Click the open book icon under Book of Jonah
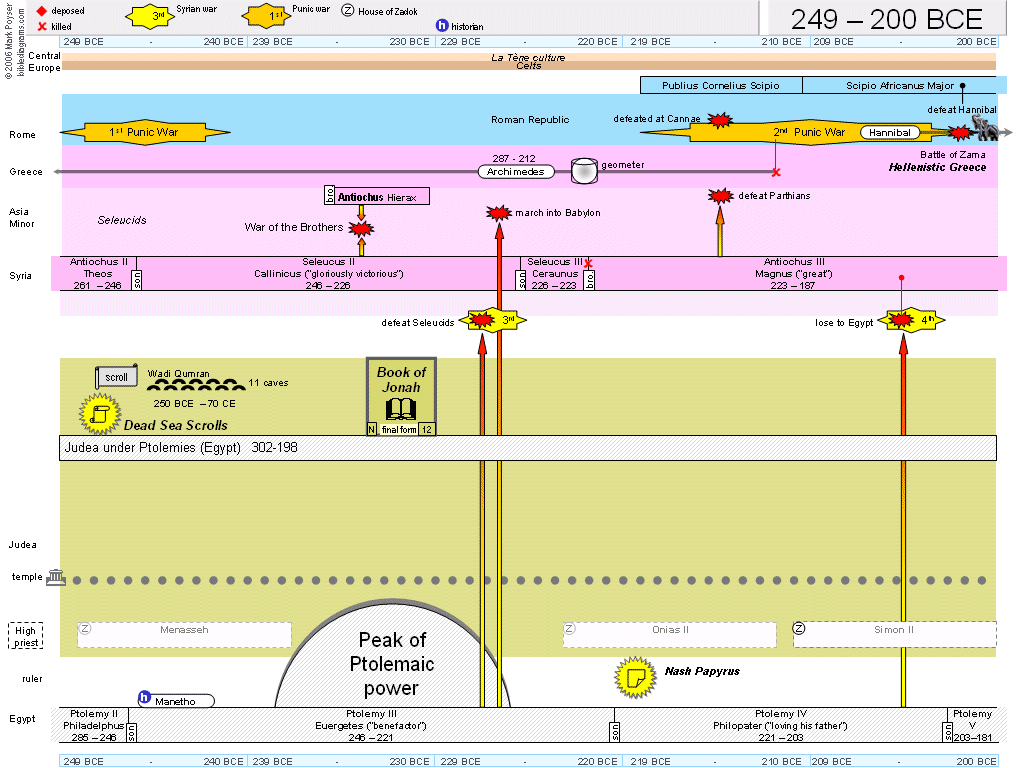Screen dimensions: 1024x768 click(x=400, y=408)
